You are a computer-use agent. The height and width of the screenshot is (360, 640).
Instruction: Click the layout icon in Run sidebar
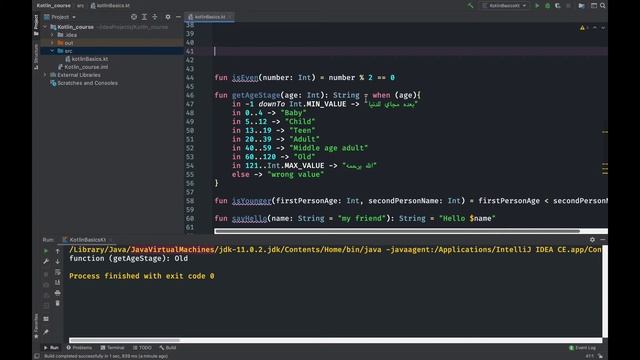46,319
